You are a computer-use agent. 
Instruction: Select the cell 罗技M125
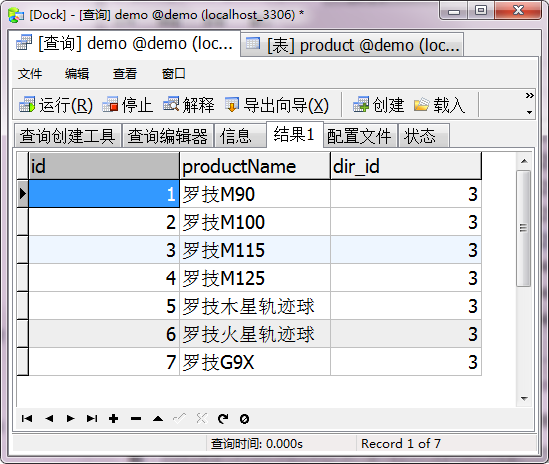(x=255, y=278)
